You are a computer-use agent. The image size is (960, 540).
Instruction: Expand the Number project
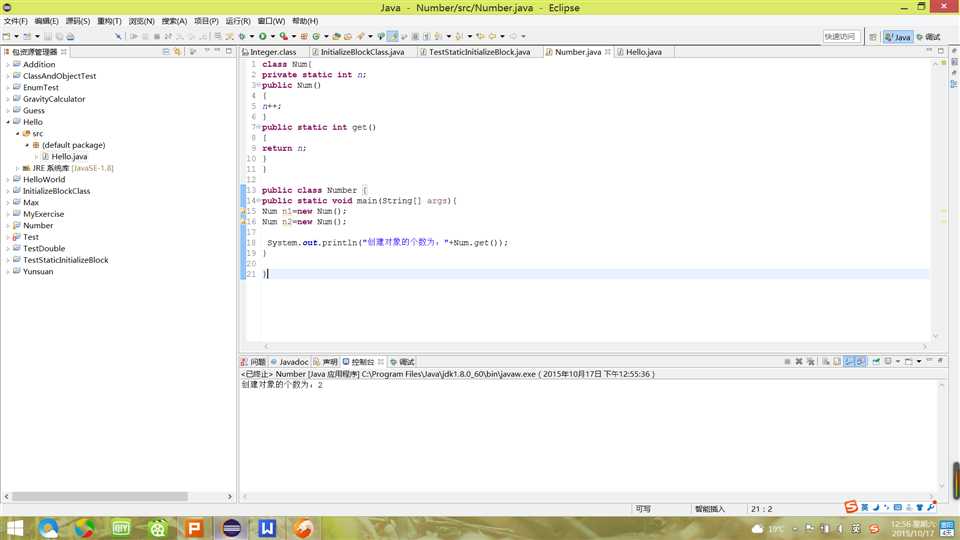(8, 225)
